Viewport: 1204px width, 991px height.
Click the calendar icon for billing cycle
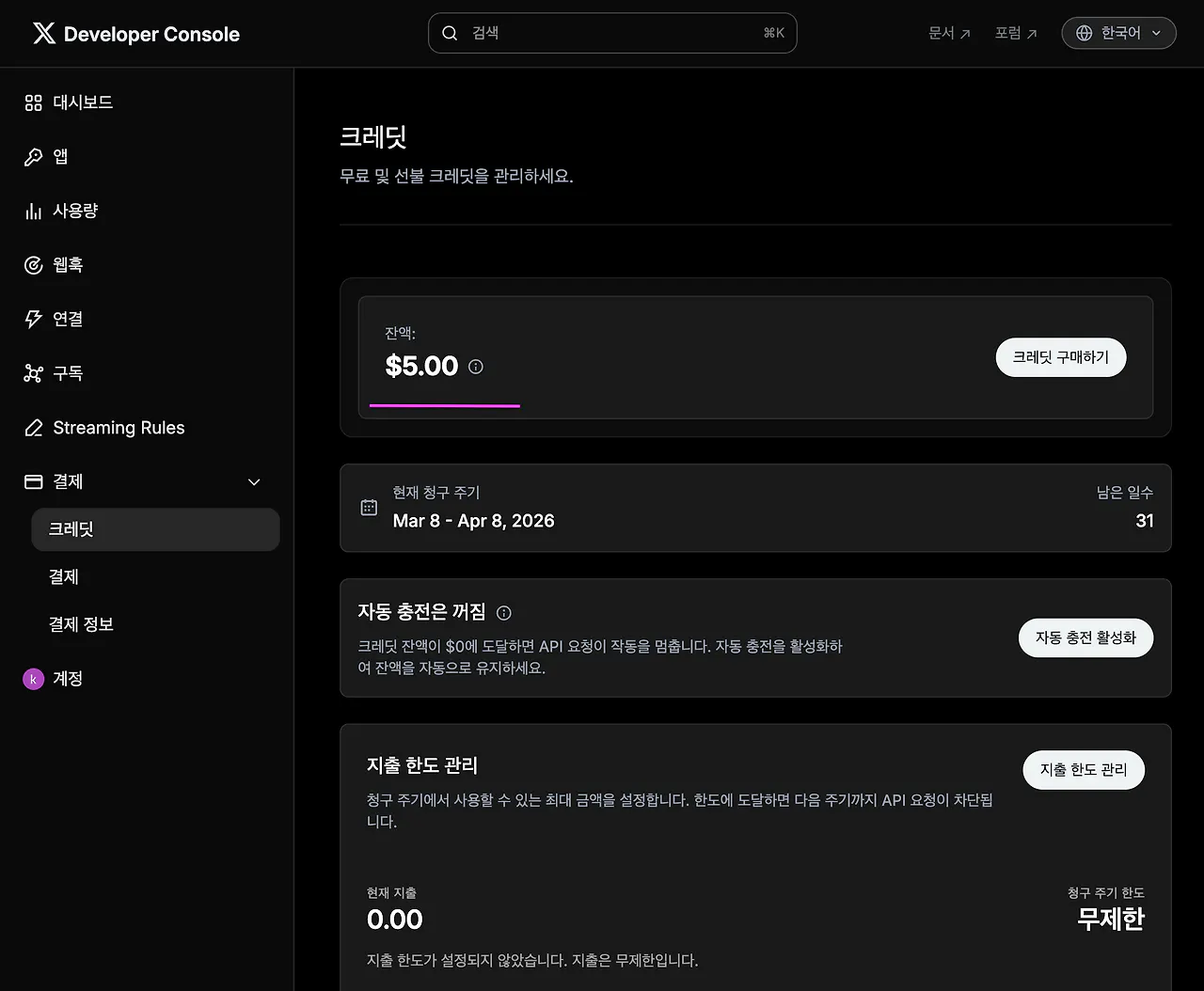tap(369, 508)
